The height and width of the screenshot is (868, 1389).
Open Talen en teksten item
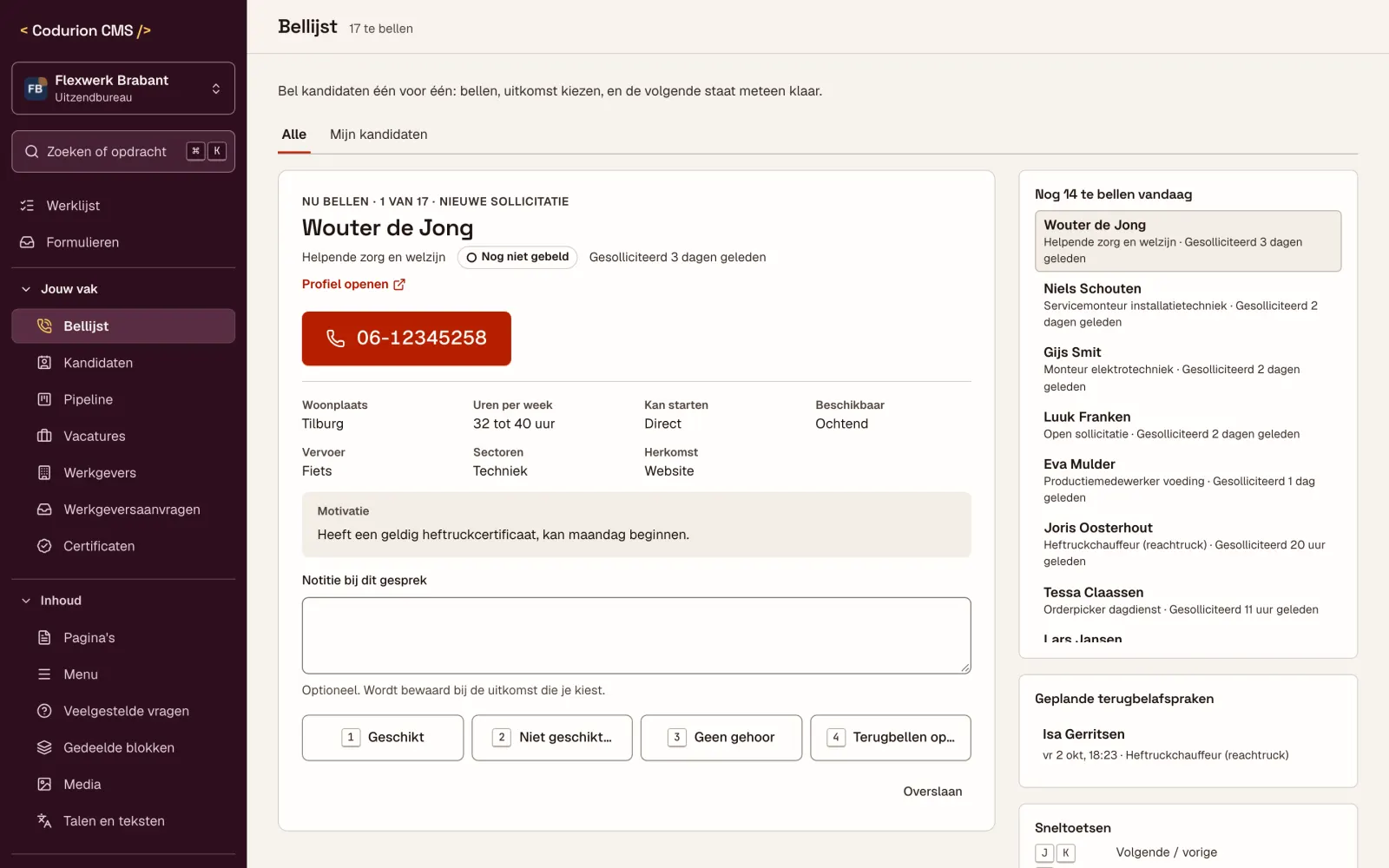(123, 821)
